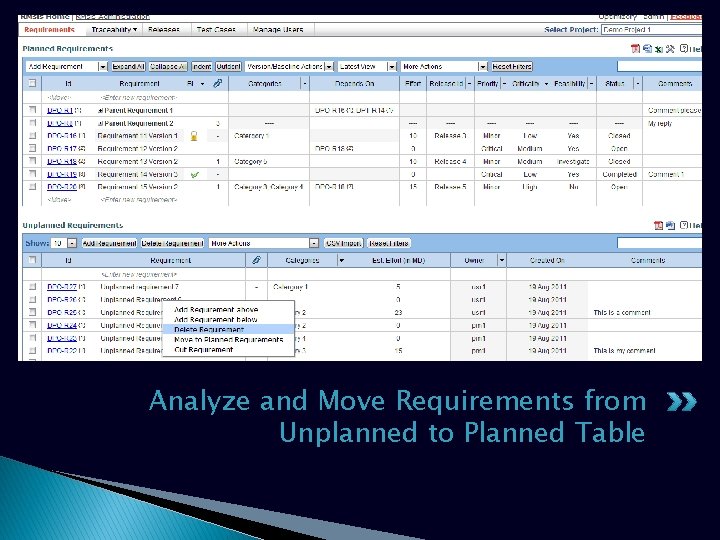The image size is (720, 540).
Task: Open Version/Baseline Actions dropdown
Action: pos(289,67)
